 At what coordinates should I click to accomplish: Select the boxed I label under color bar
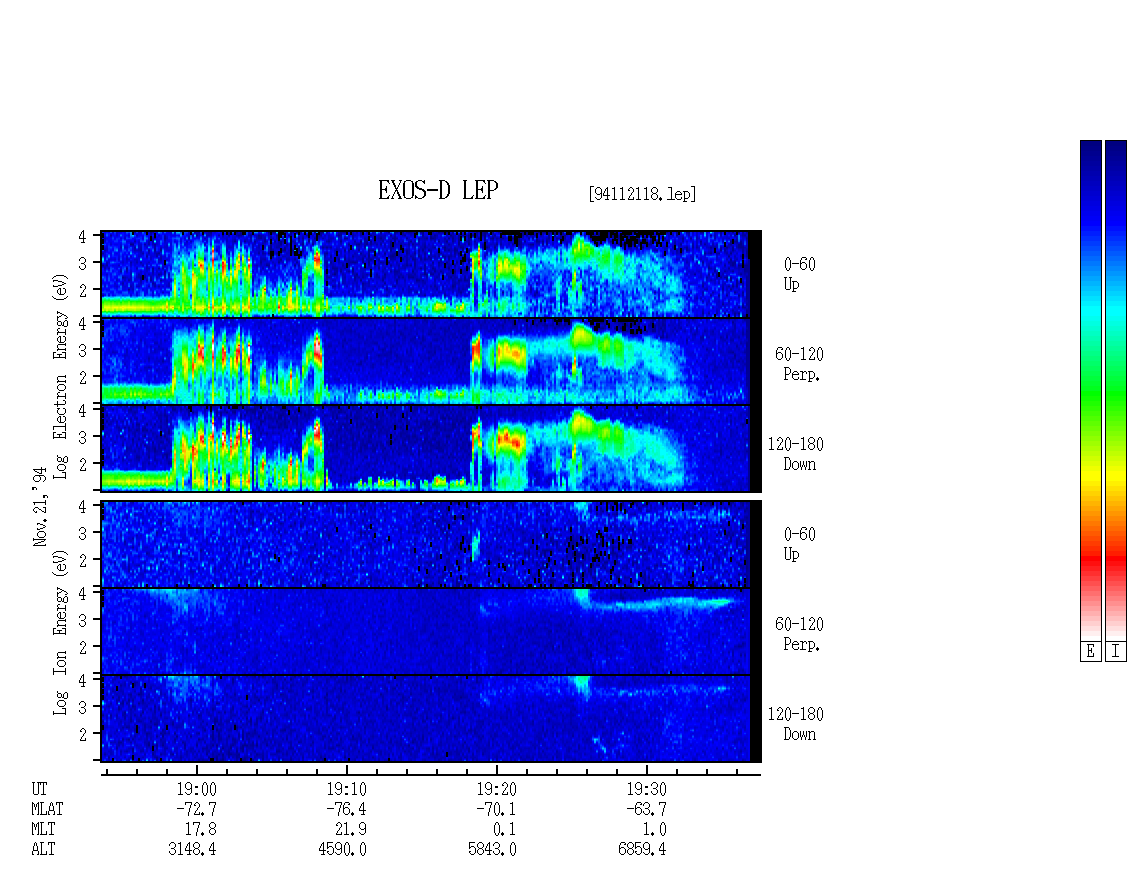[1116, 651]
